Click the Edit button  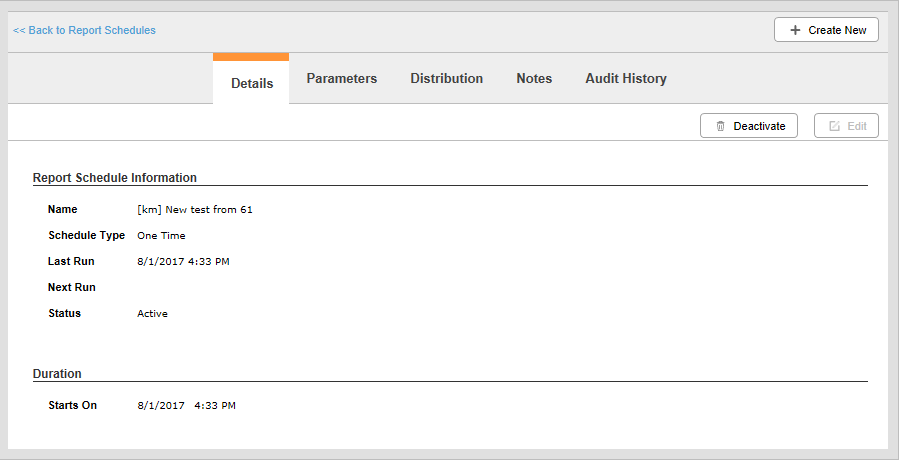coord(846,126)
